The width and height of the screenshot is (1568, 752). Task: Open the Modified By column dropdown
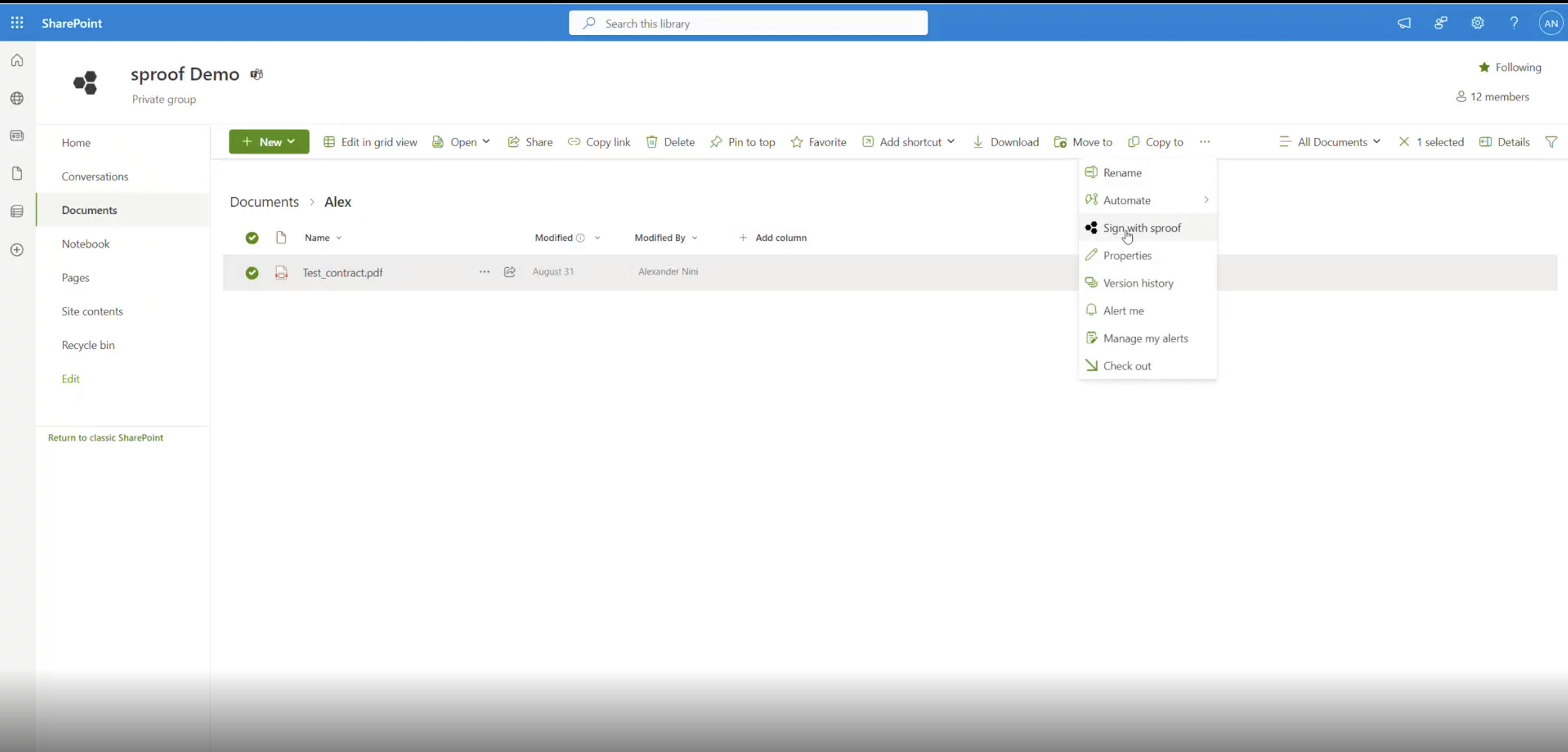pos(695,238)
